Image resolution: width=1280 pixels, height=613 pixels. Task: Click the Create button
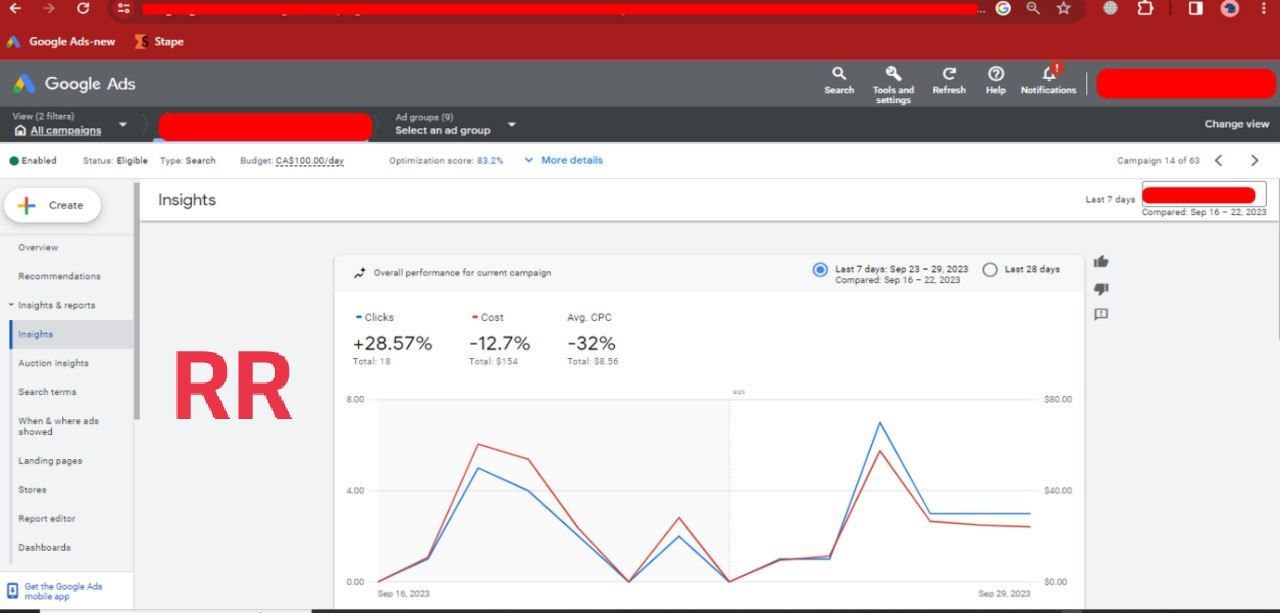point(53,205)
